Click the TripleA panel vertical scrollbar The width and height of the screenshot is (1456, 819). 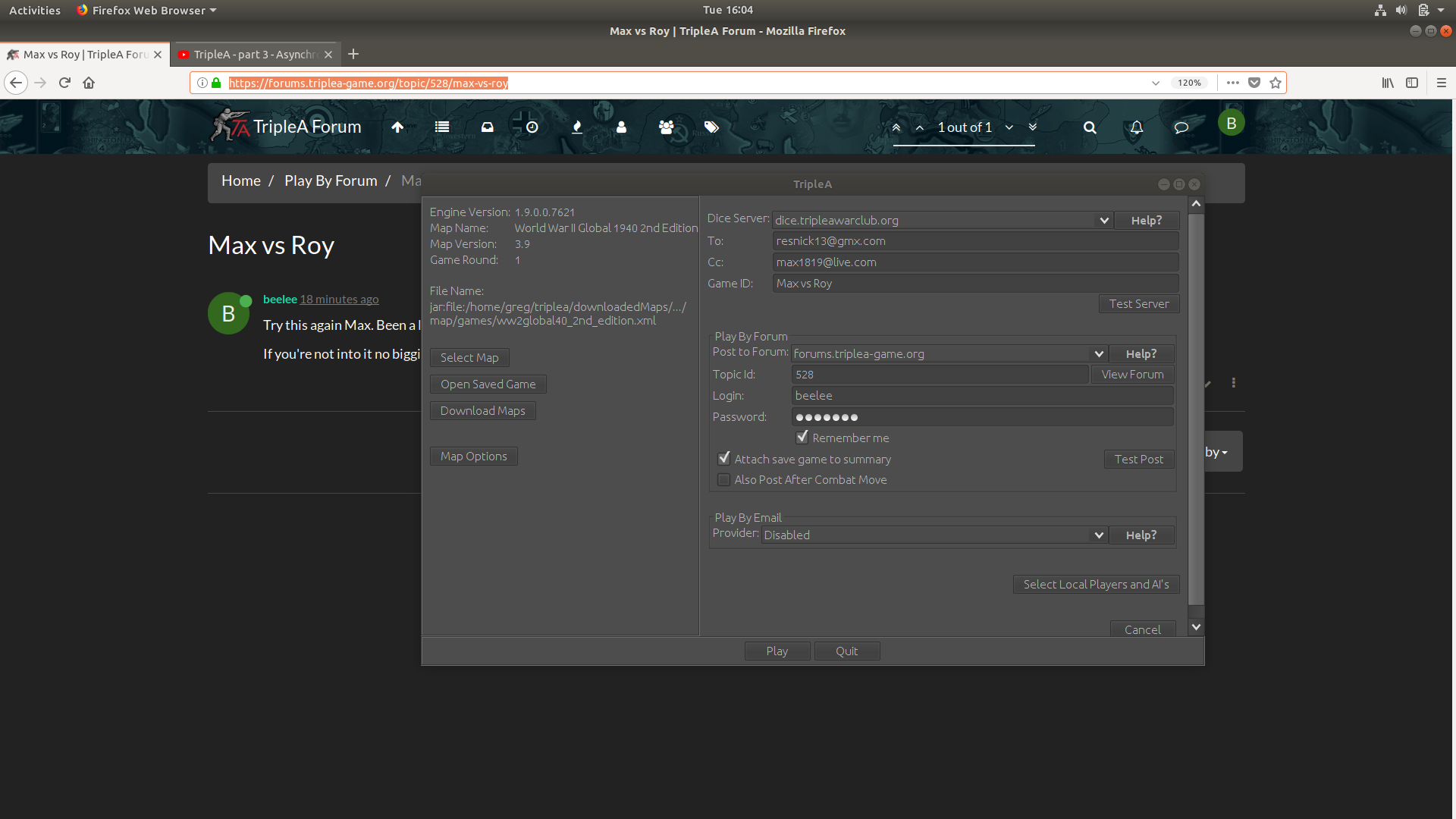pos(1196,409)
